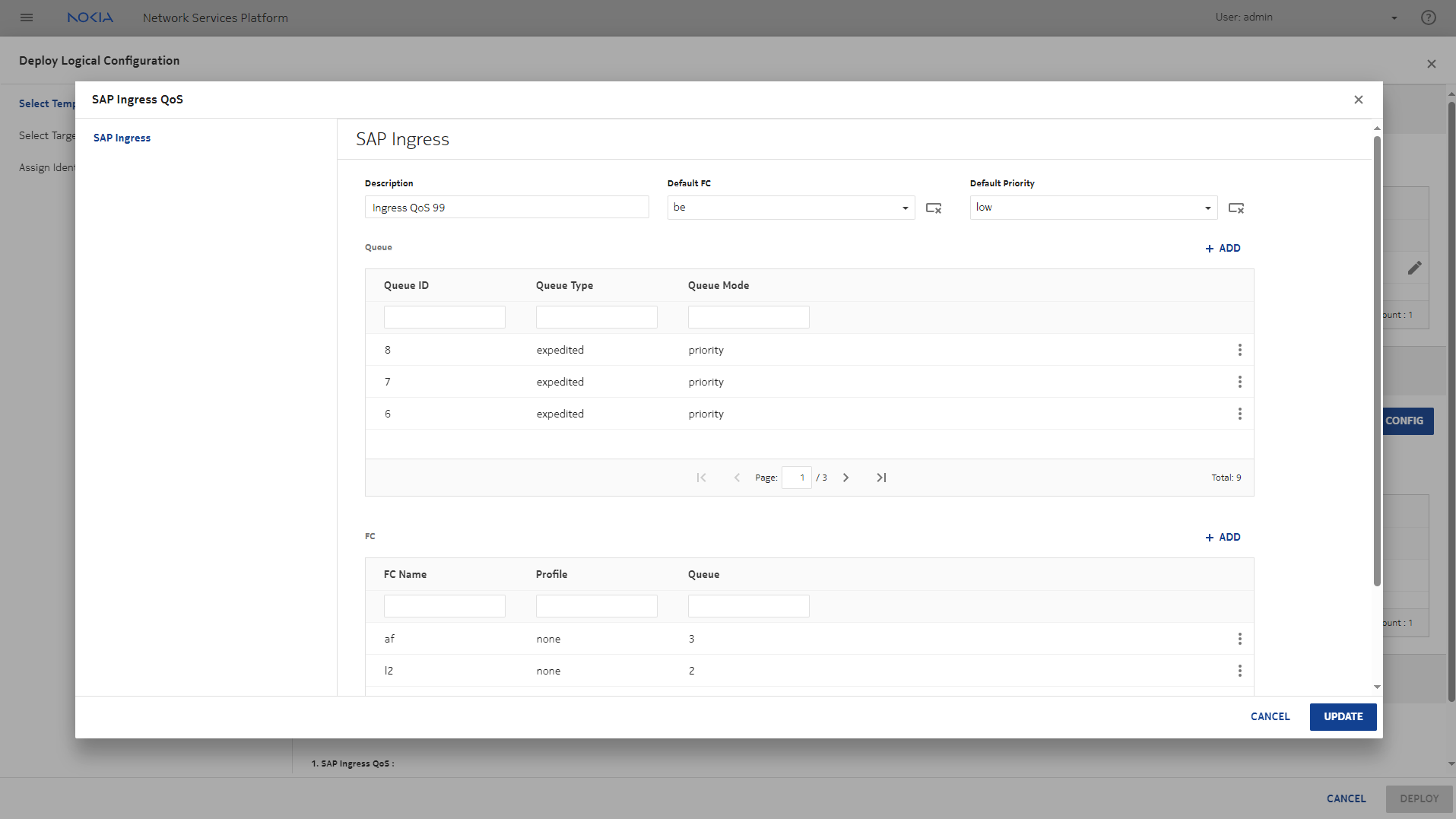The height and width of the screenshot is (819, 1456).
Task: Click the Queue Type filter field
Action: [x=596, y=317]
